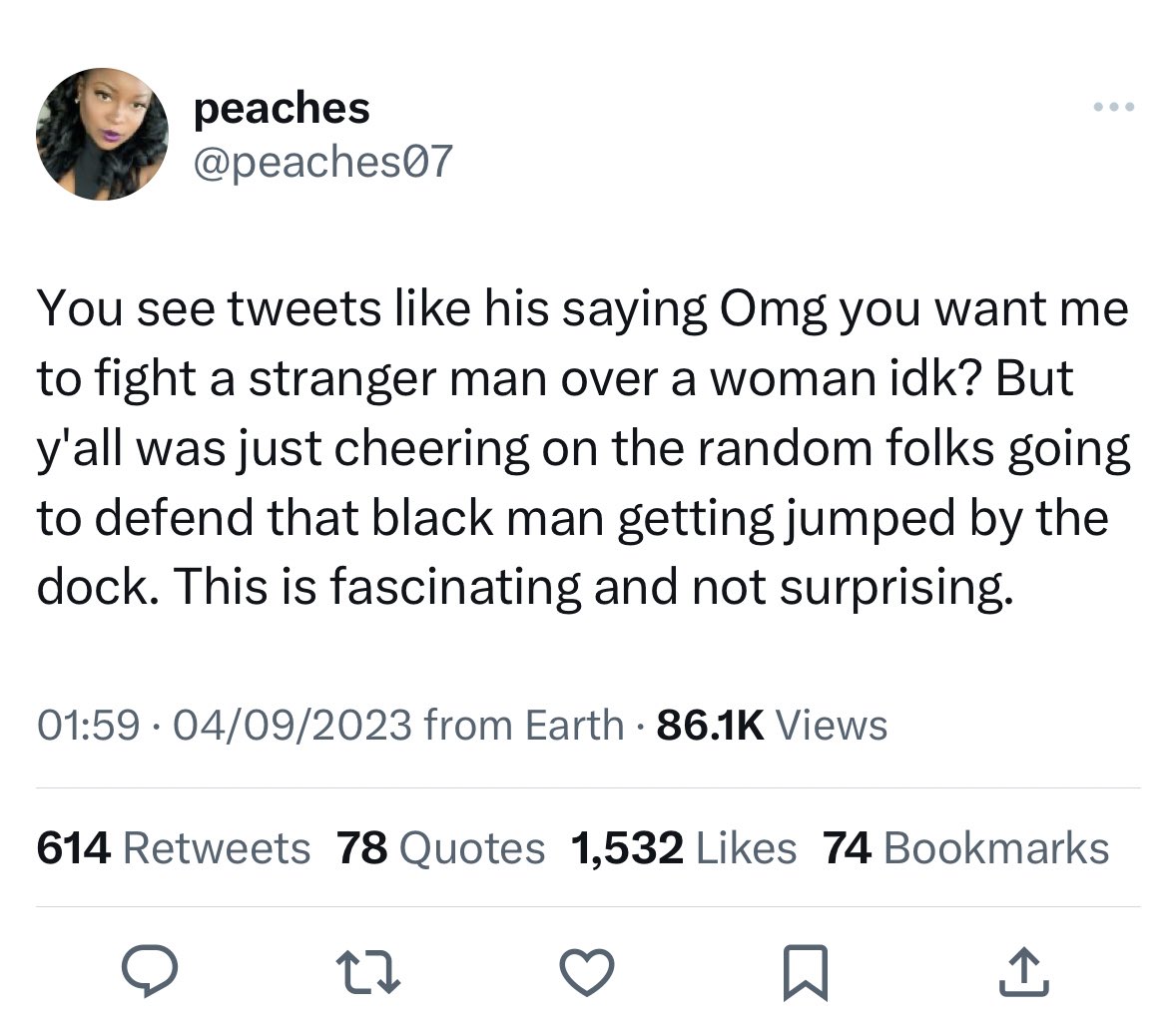See who gave 1,532 Likes
This screenshot has height=1028, width=1176.
[x=683, y=848]
